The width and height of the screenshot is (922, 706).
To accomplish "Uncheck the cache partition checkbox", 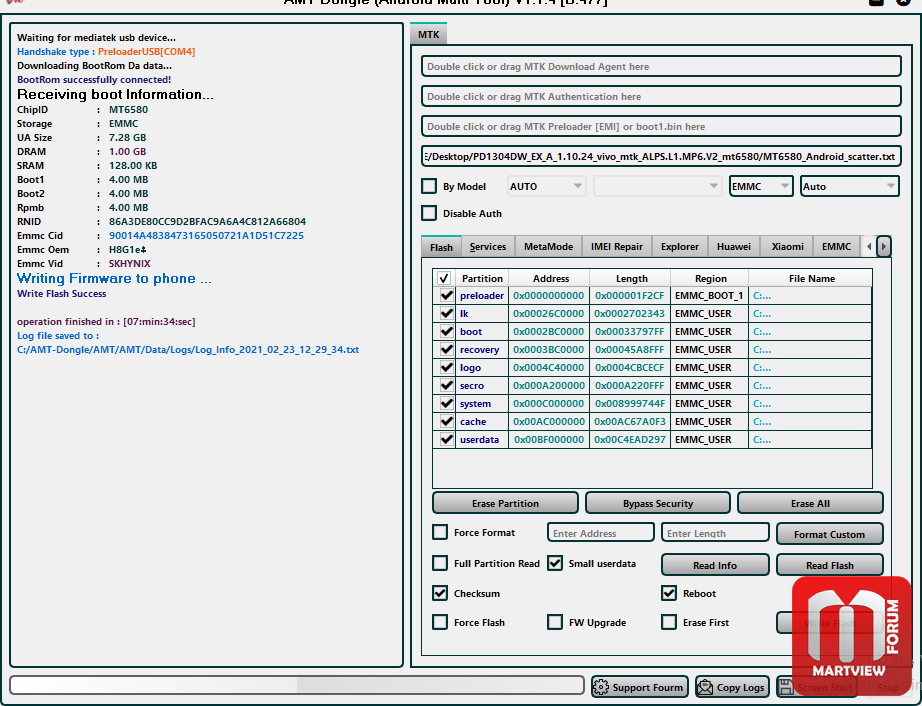I will [446, 421].
